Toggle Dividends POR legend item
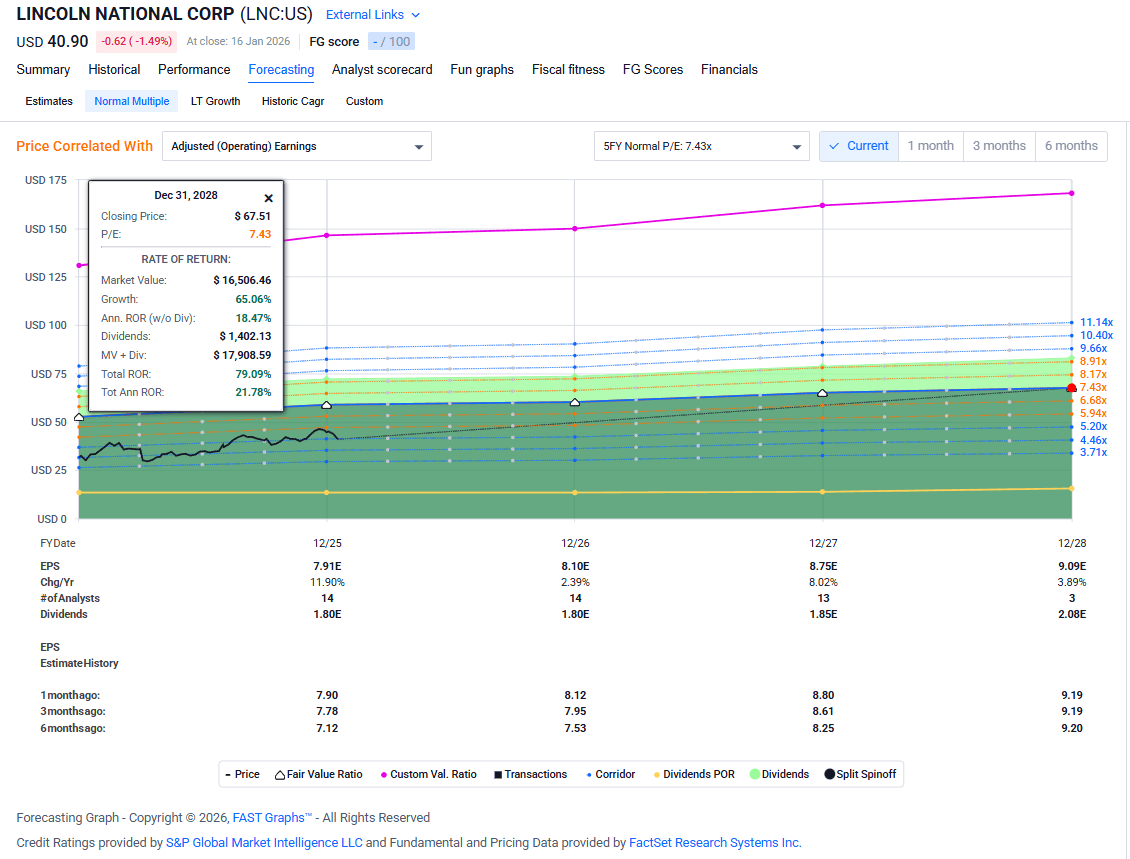 point(696,774)
